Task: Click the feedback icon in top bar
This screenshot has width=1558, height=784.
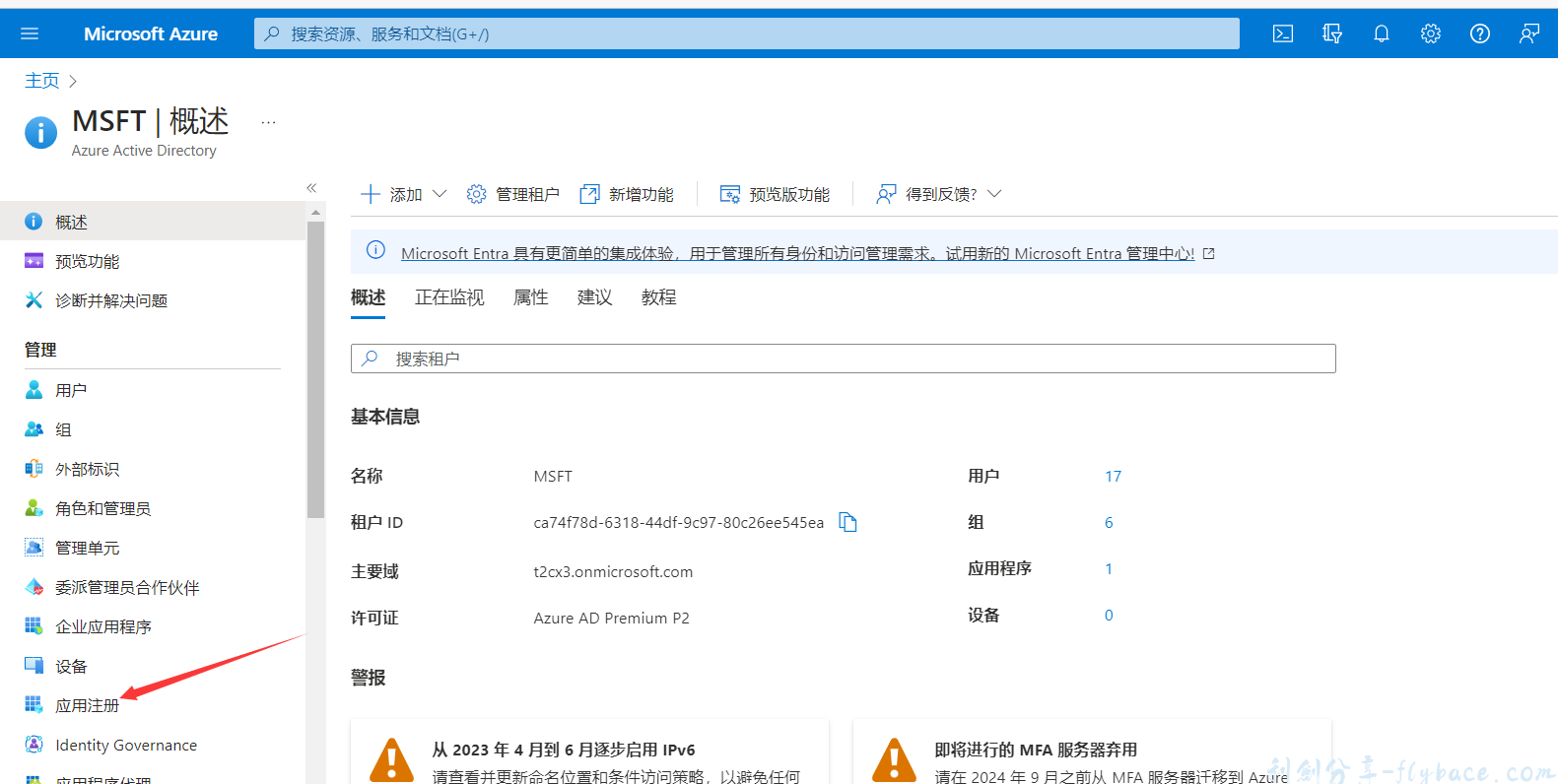Action: [1528, 33]
